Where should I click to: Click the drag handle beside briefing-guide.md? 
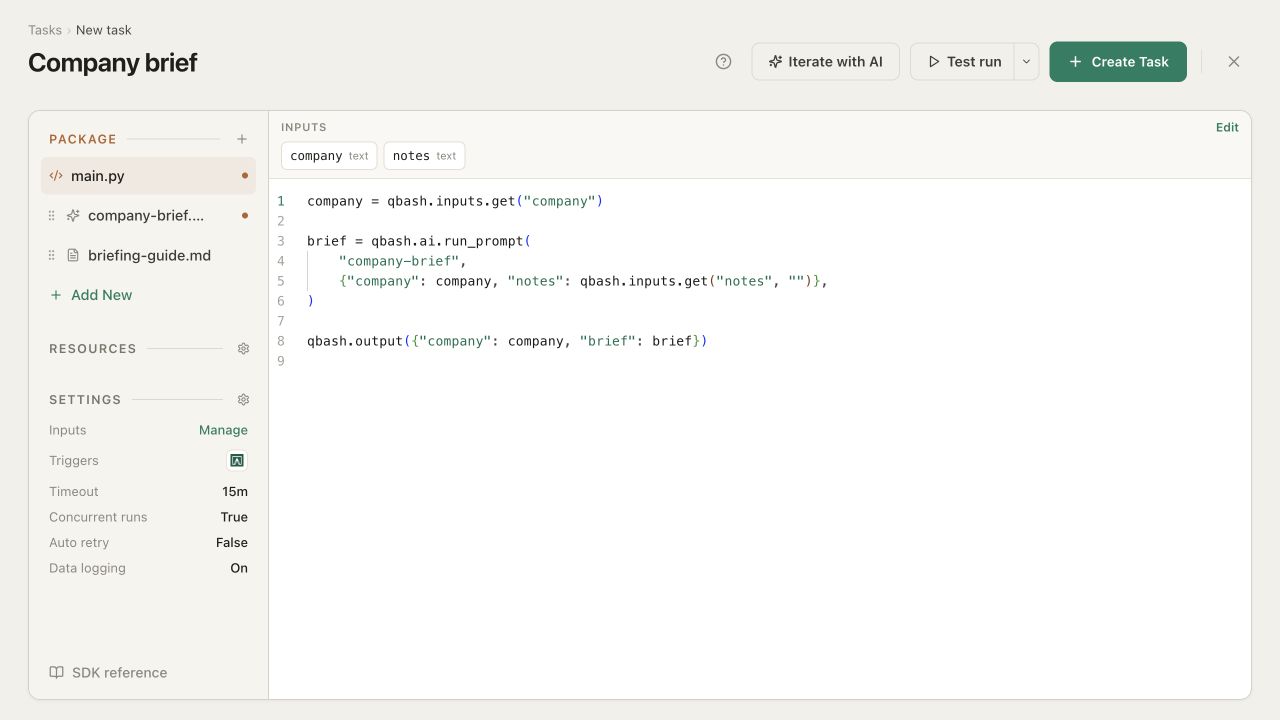click(52, 255)
